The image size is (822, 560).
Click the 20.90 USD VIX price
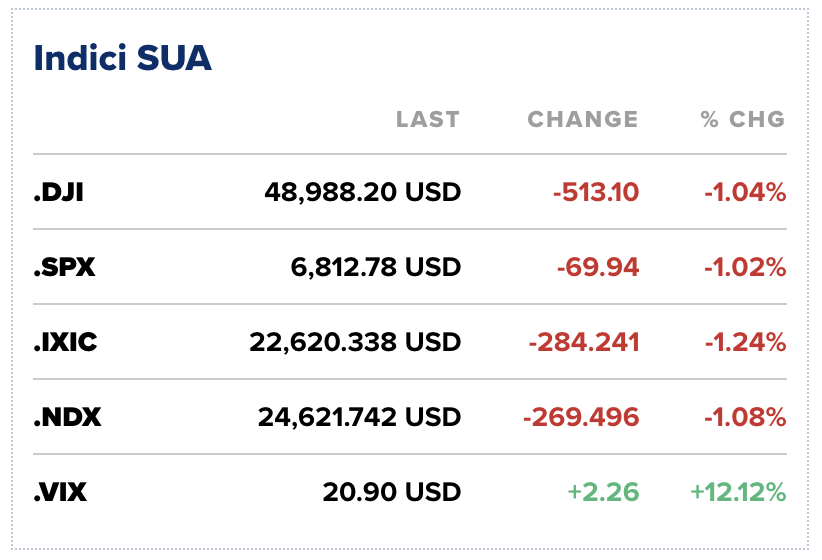point(392,492)
